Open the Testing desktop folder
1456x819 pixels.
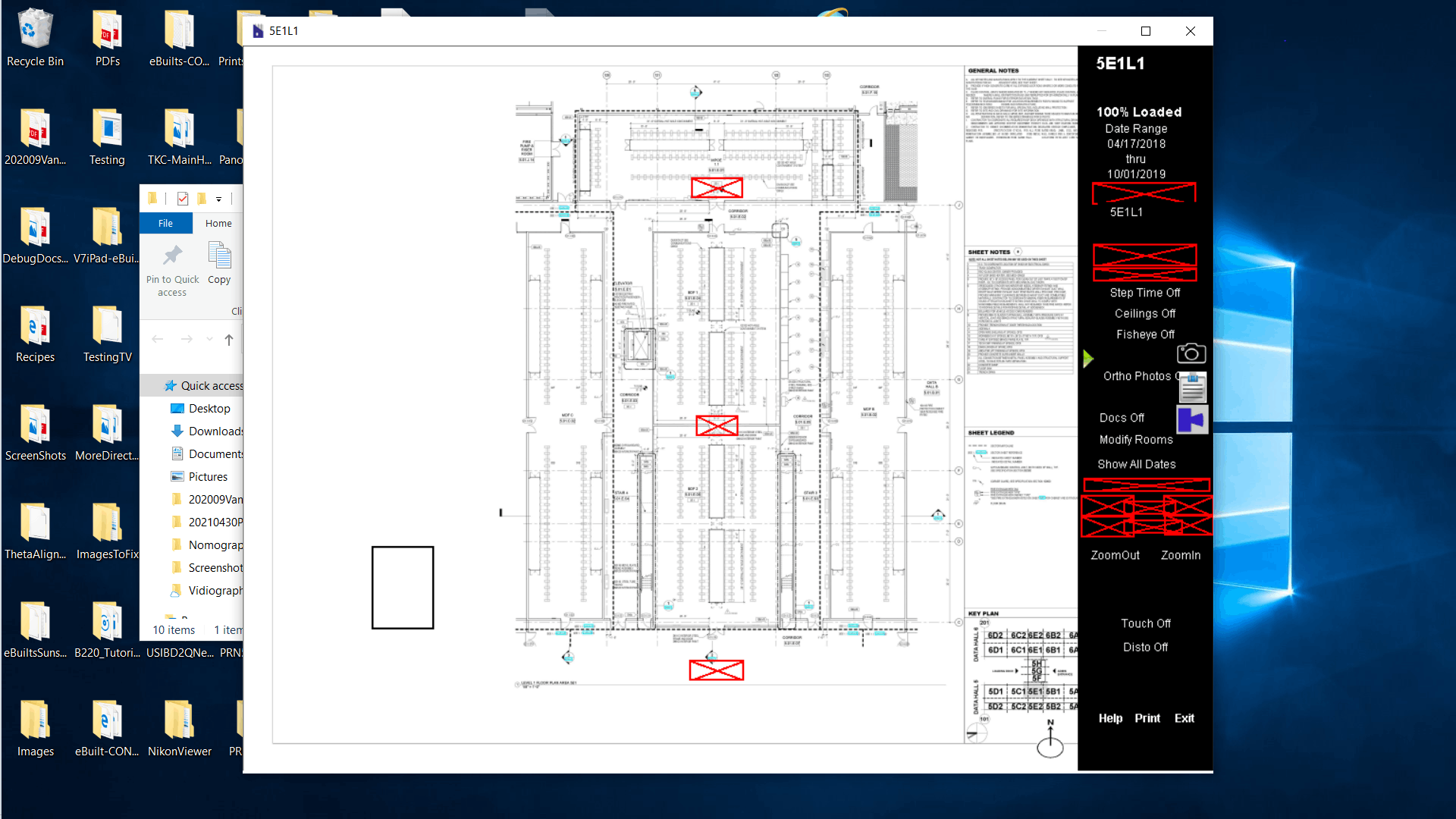[x=107, y=136]
